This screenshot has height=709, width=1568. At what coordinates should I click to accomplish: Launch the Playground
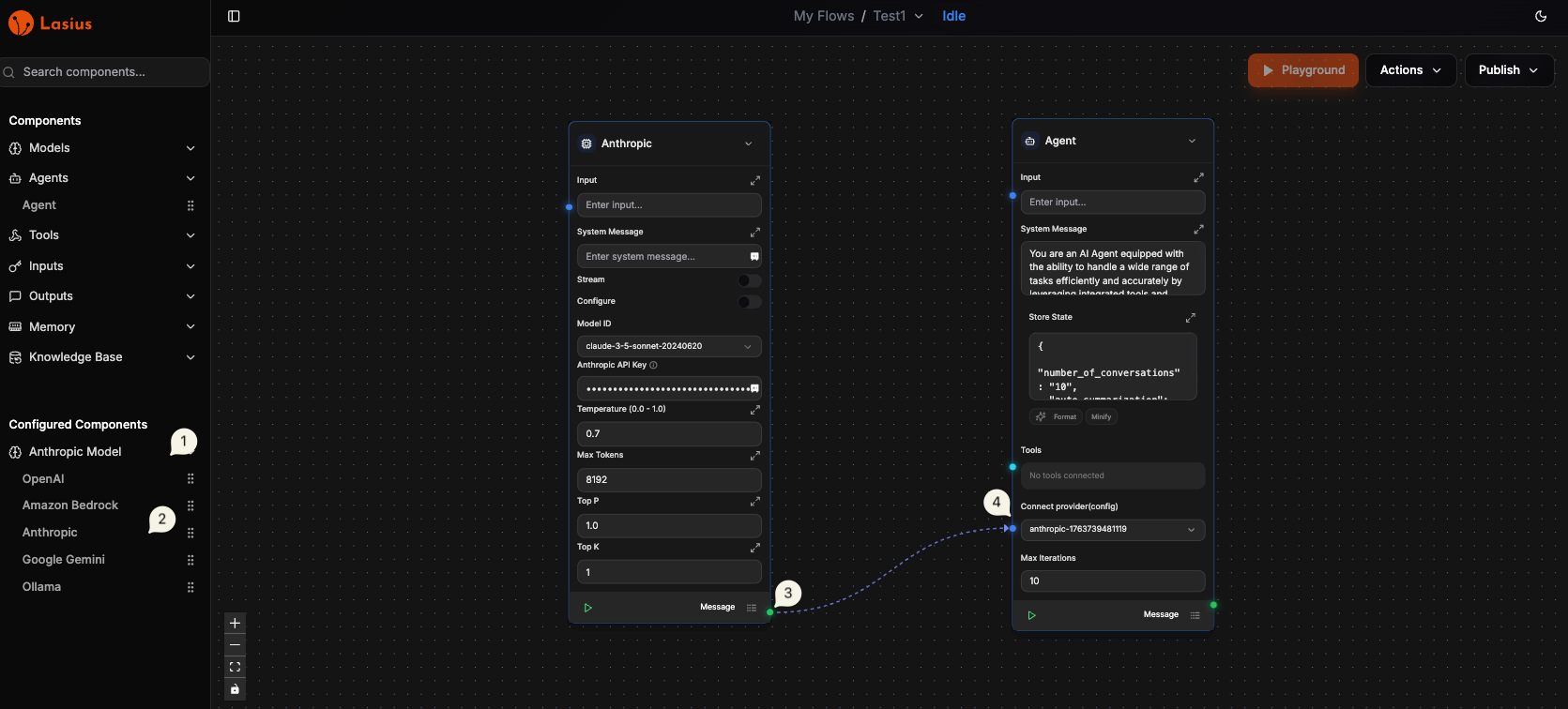coord(1303,70)
